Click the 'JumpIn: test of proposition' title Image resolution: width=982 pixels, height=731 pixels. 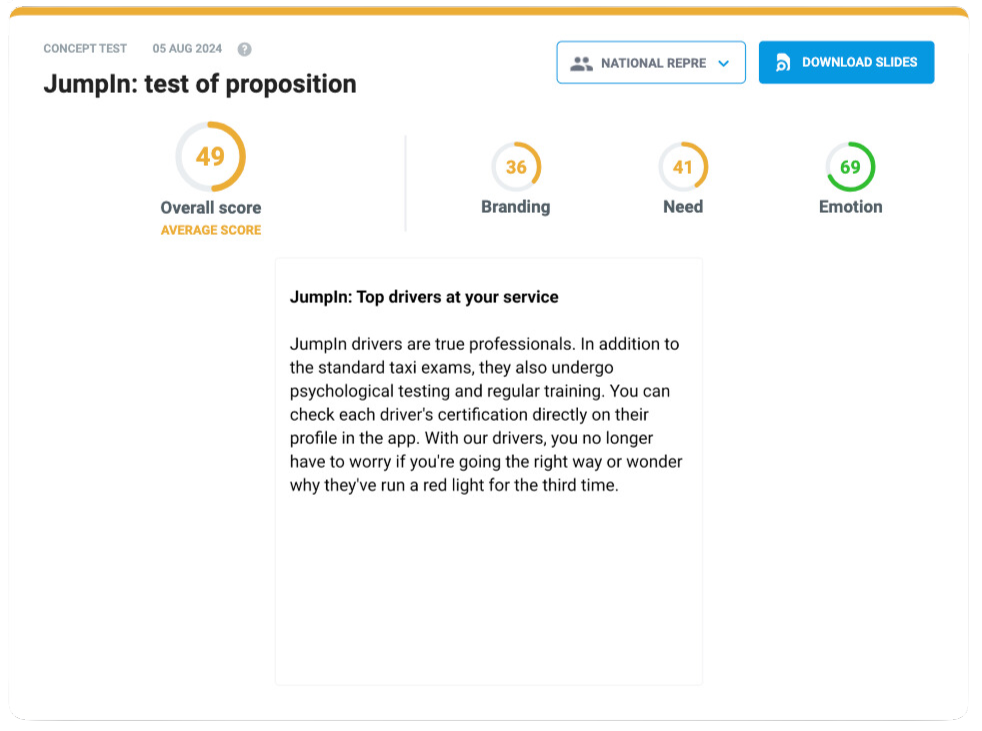(200, 84)
